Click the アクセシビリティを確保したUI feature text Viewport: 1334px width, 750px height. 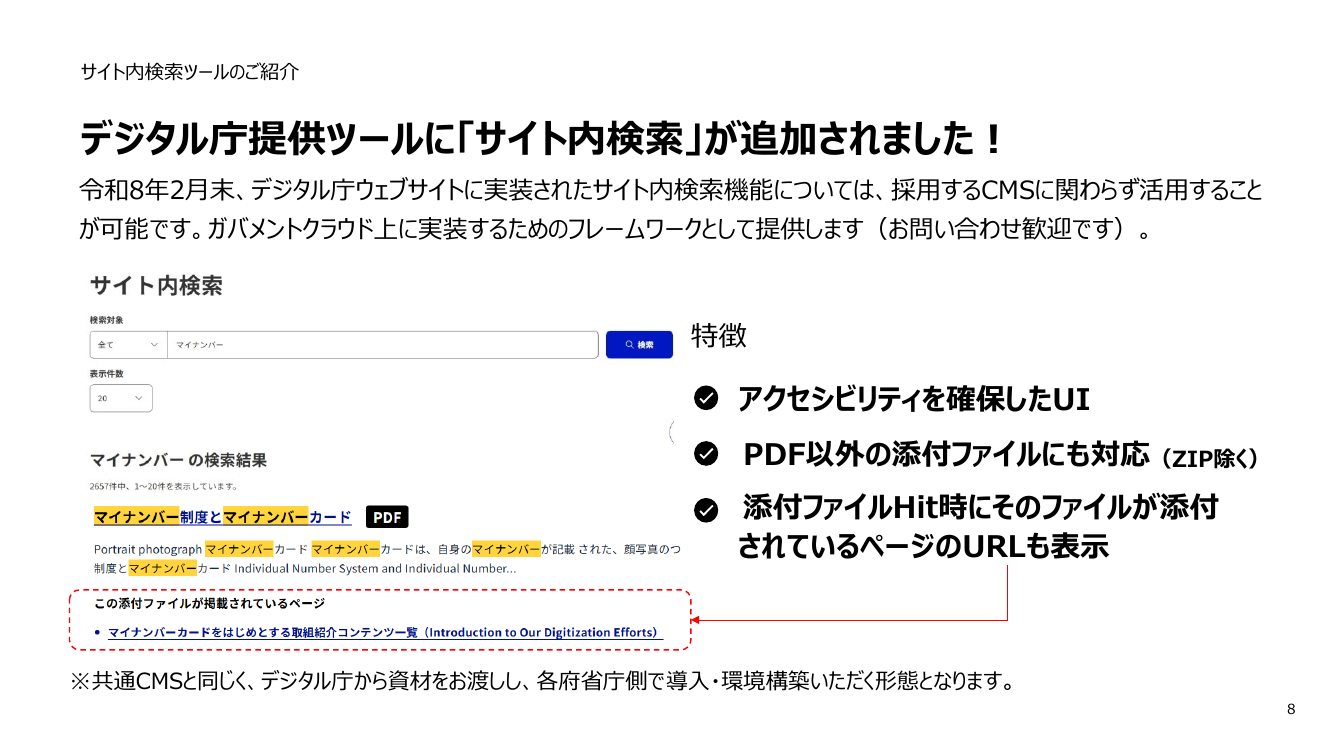point(914,399)
